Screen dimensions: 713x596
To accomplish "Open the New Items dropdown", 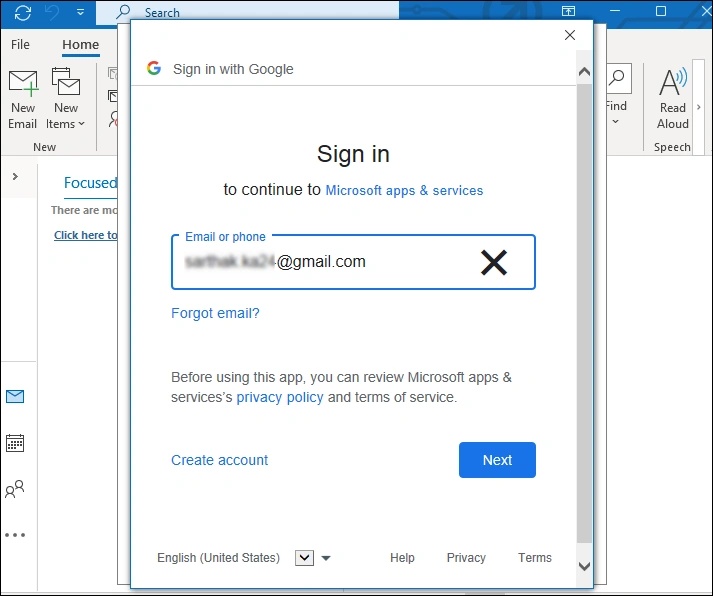I will tap(65, 100).
